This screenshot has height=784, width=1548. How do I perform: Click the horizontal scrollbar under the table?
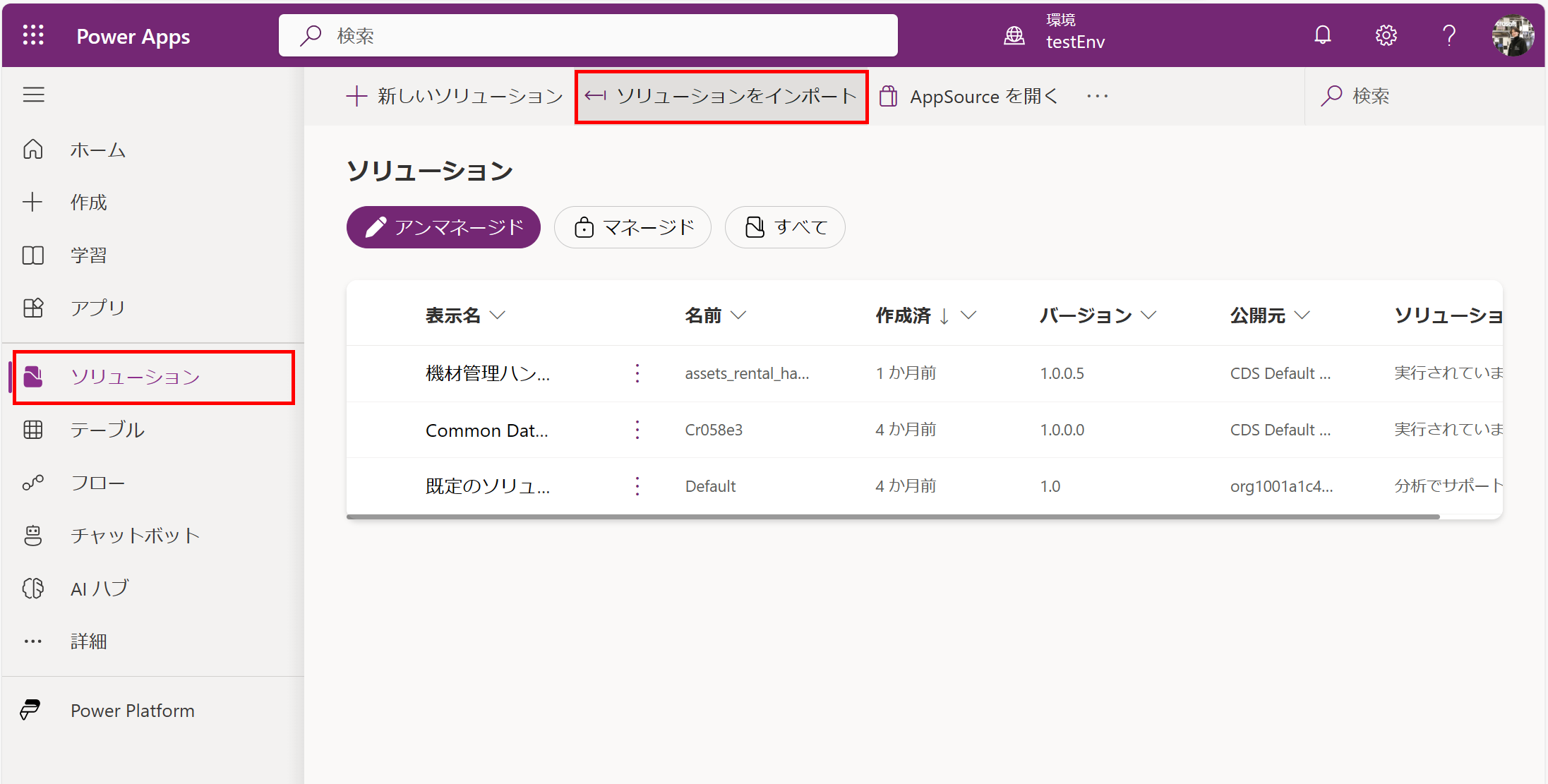(892, 517)
